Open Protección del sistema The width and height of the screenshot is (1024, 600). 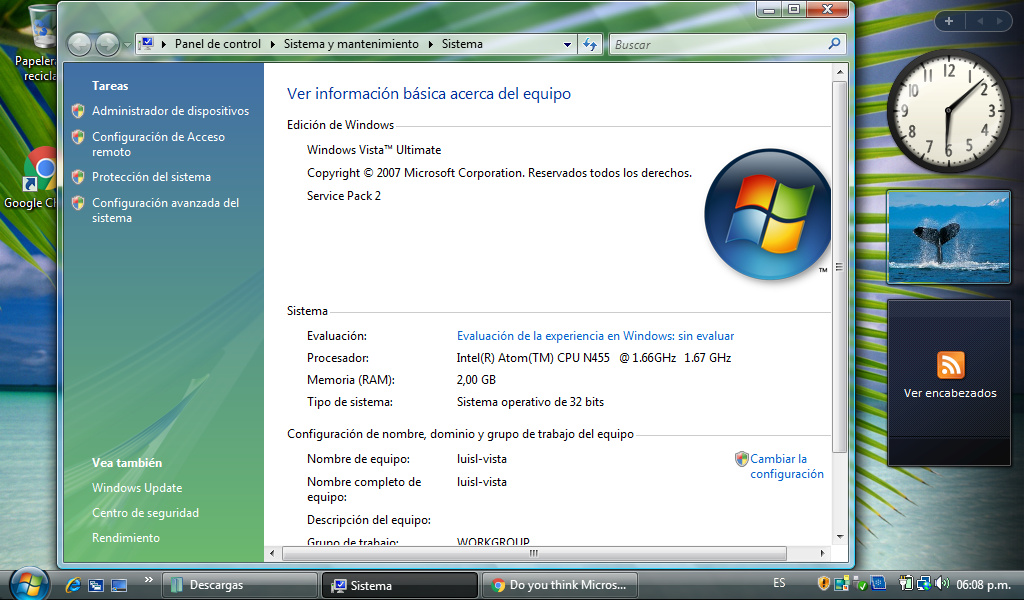(x=152, y=177)
